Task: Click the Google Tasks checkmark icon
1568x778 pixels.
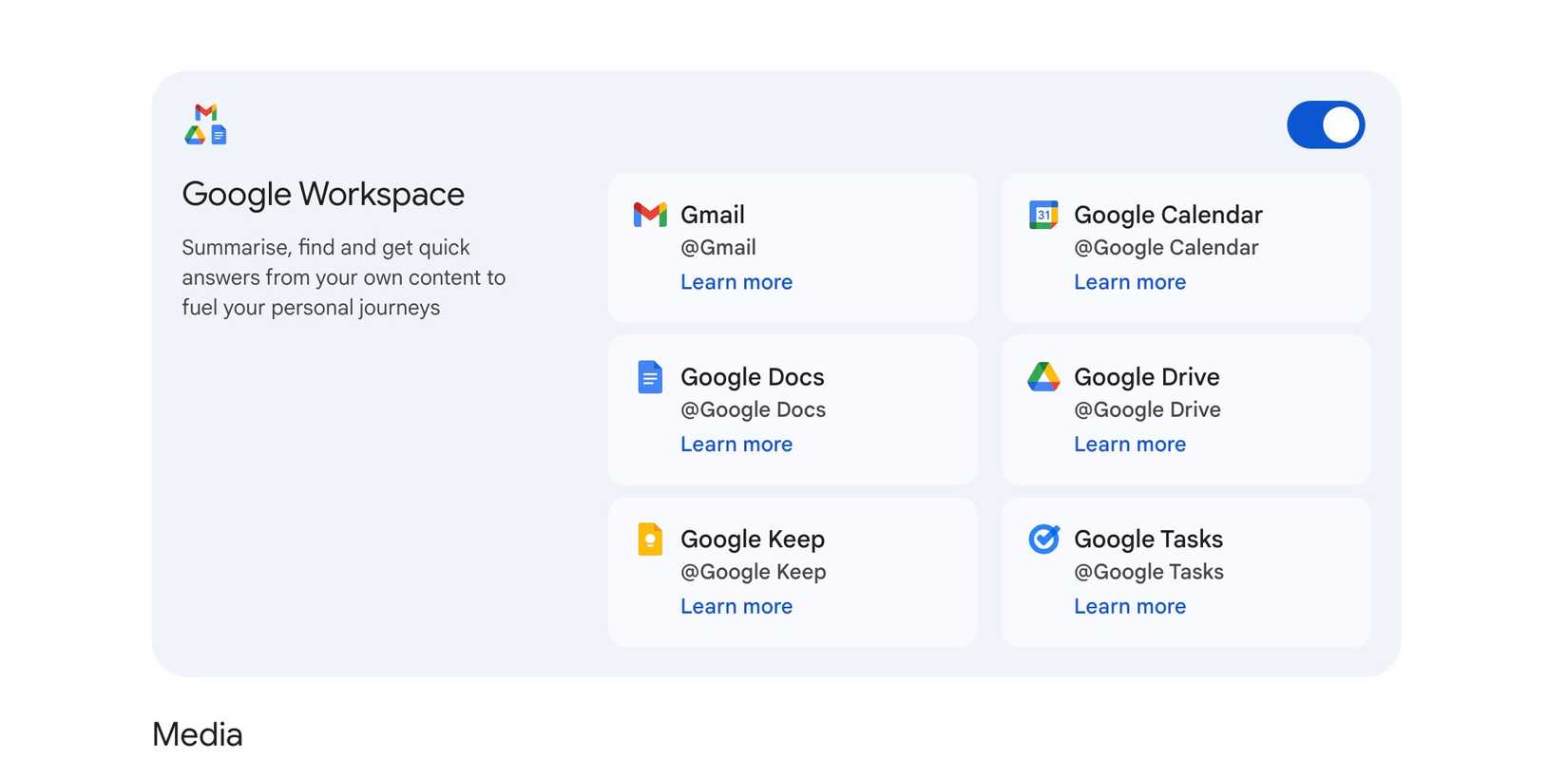Action: point(1043,539)
